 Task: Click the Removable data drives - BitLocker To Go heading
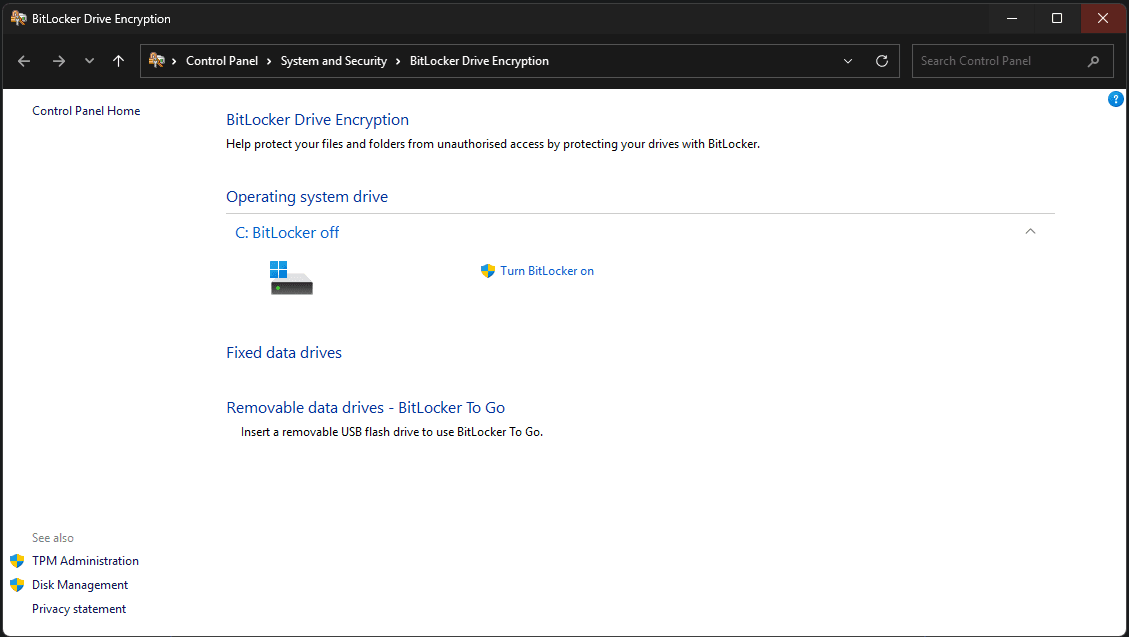[x=366, y=407]
